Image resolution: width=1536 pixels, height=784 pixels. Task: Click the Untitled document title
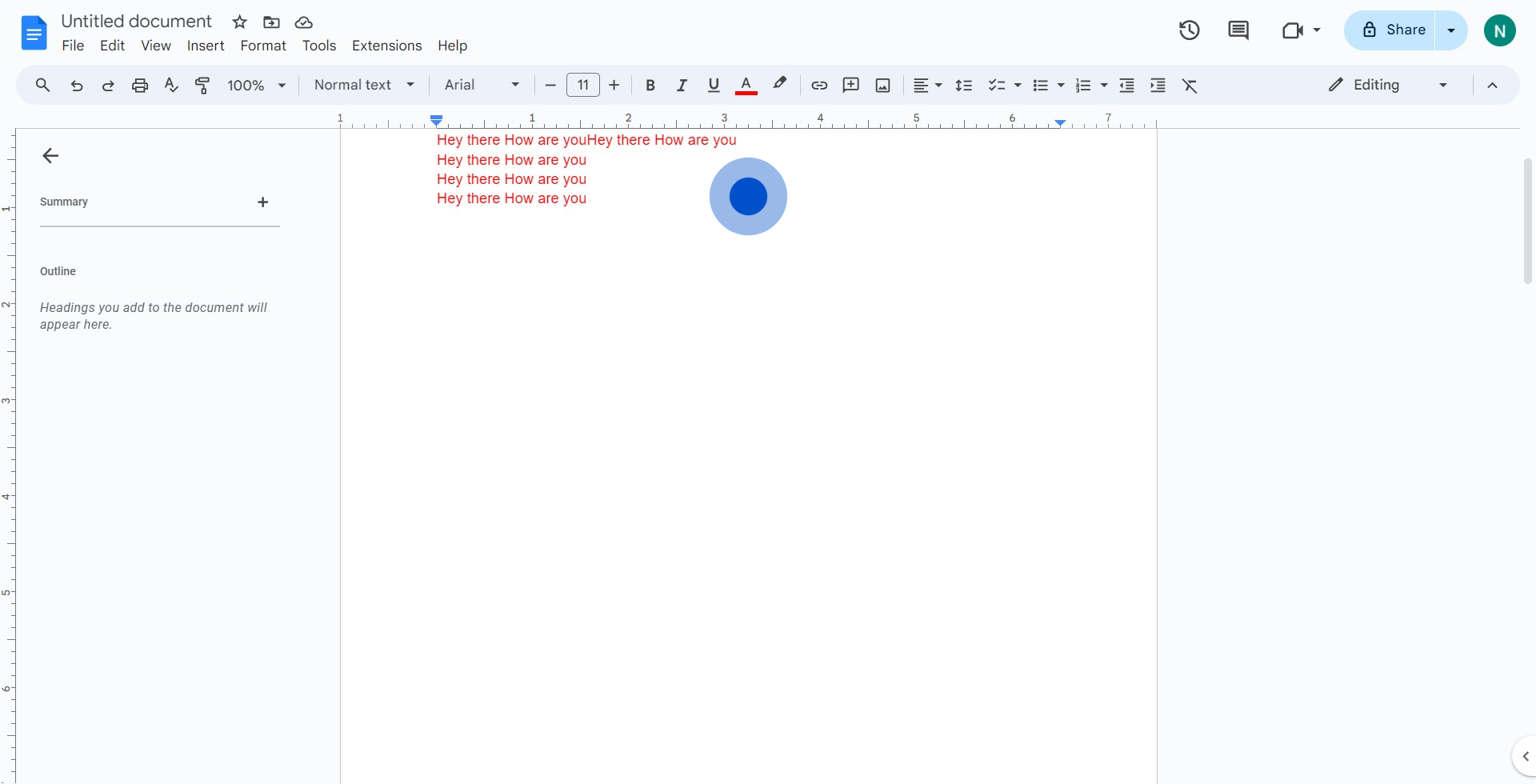[137, 22]
